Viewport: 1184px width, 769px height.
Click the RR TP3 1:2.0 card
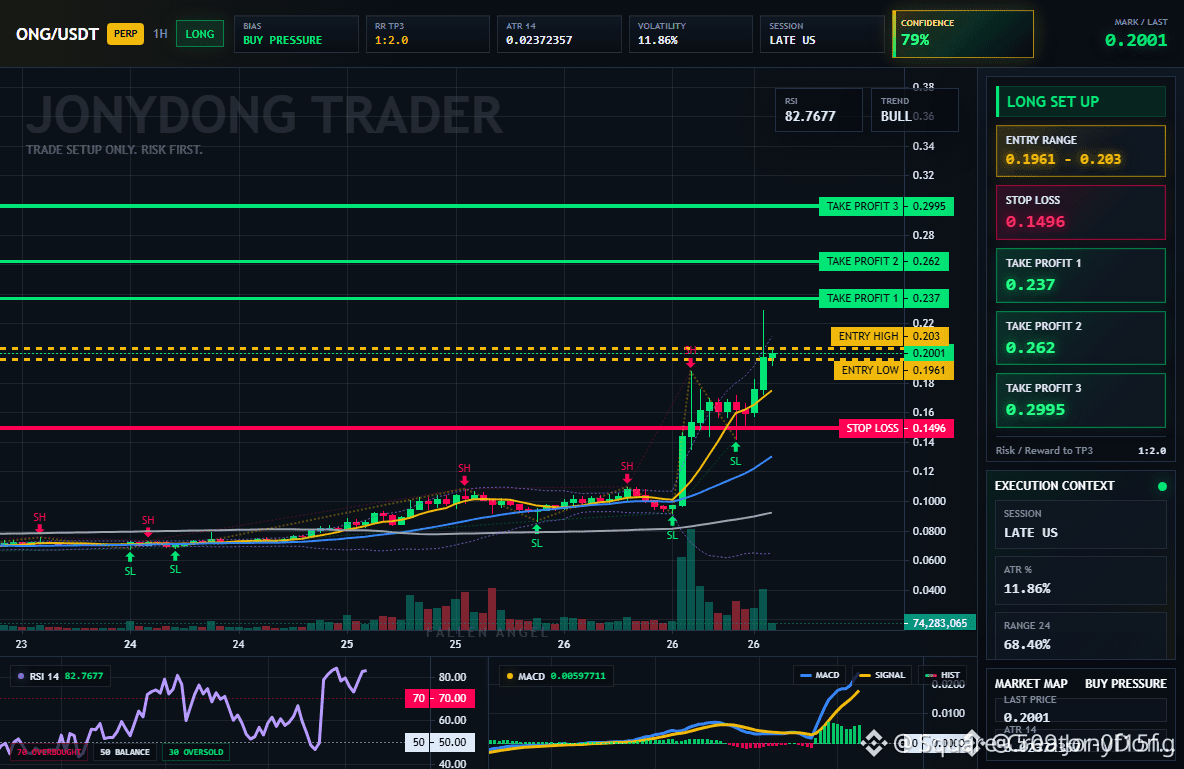point(427,34)
